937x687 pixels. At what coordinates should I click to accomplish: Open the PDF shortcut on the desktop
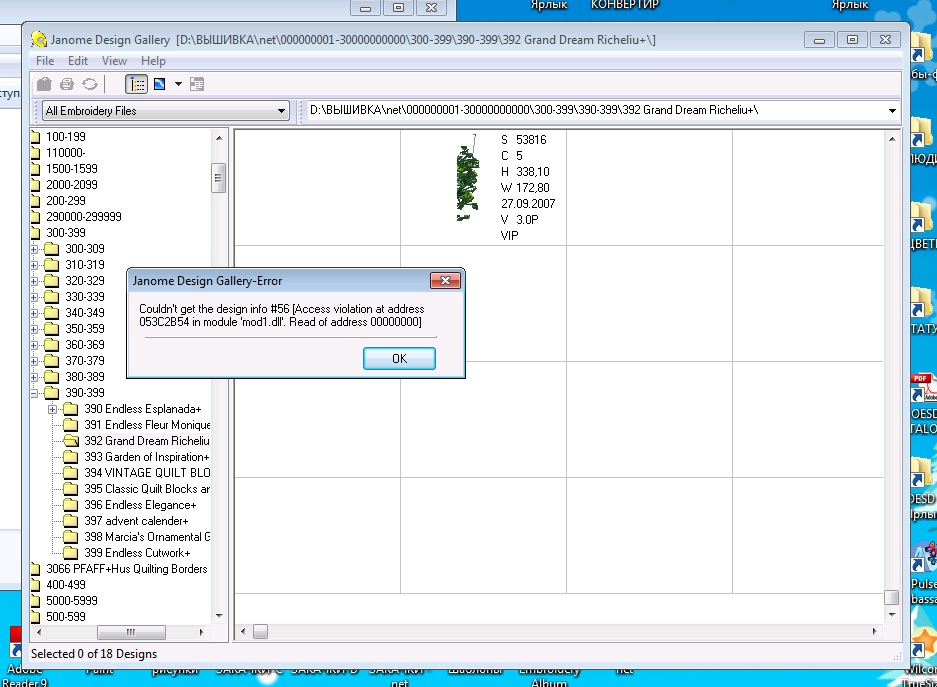click(x=923, y=388)
